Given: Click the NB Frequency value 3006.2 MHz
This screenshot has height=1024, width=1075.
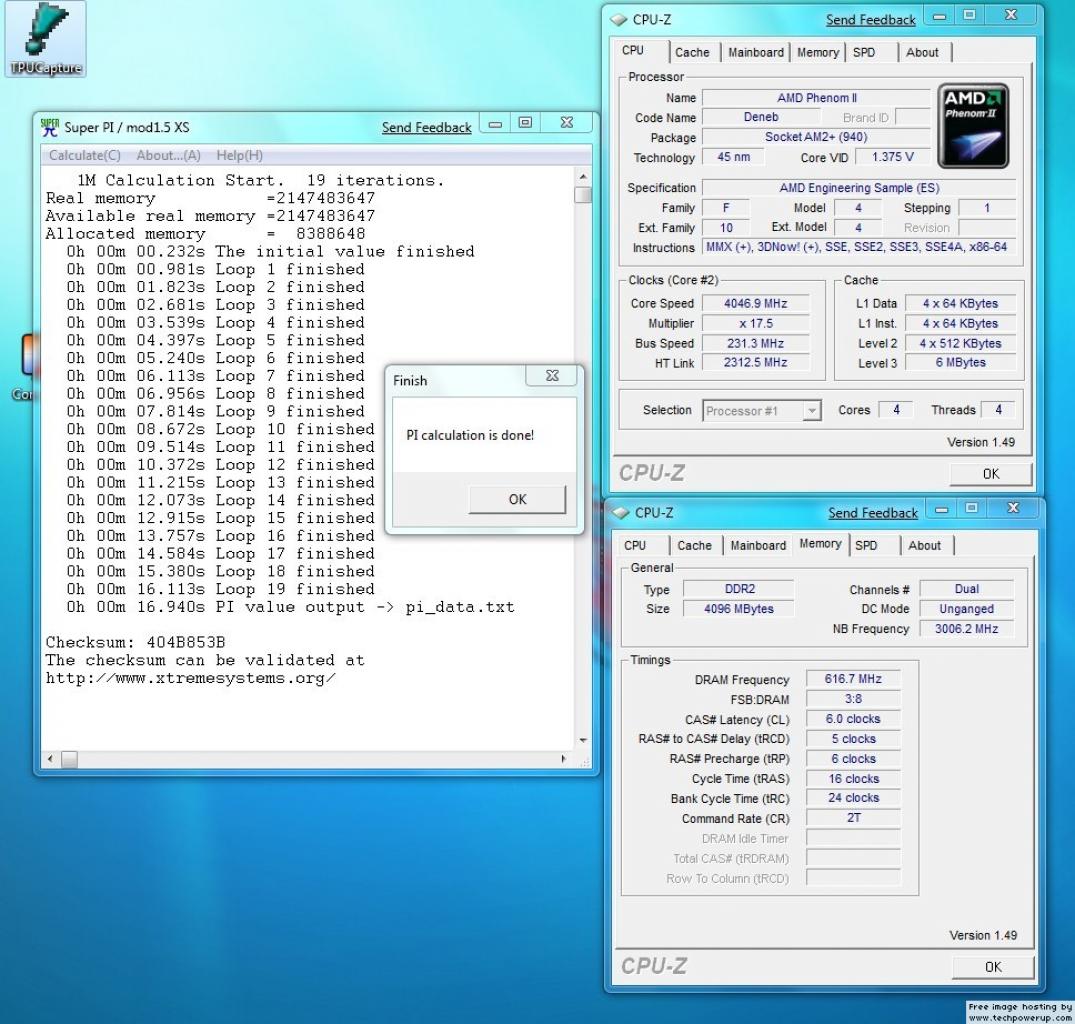Looking at the screenshot, I should coord(966,629).
